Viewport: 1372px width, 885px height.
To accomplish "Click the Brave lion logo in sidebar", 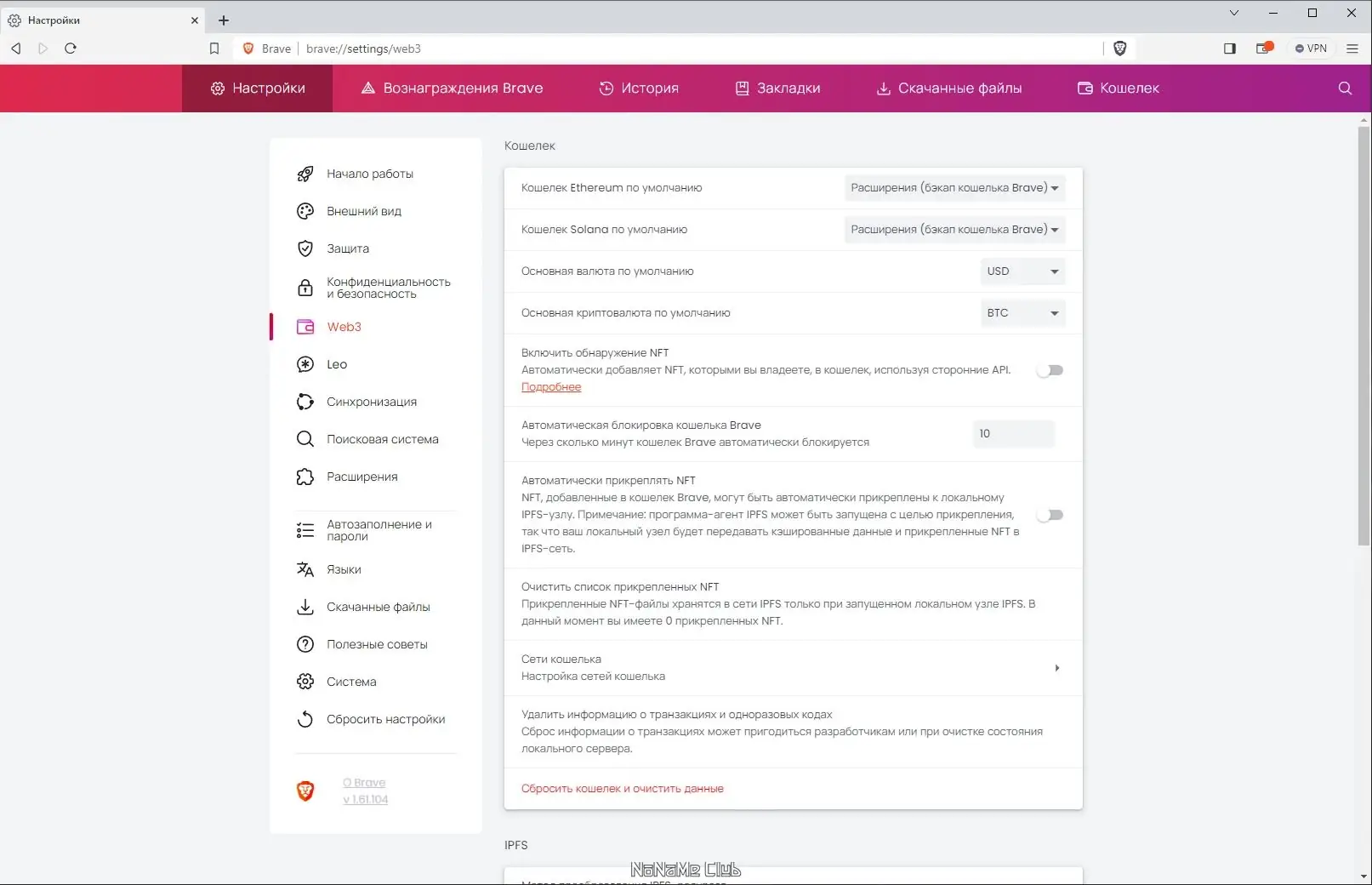I will click(x=305, y=791).
